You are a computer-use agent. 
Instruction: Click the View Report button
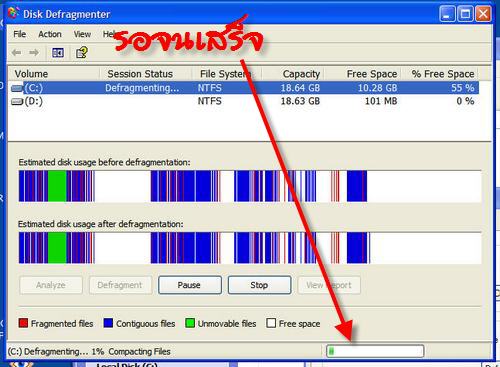[x=329, y=285]
